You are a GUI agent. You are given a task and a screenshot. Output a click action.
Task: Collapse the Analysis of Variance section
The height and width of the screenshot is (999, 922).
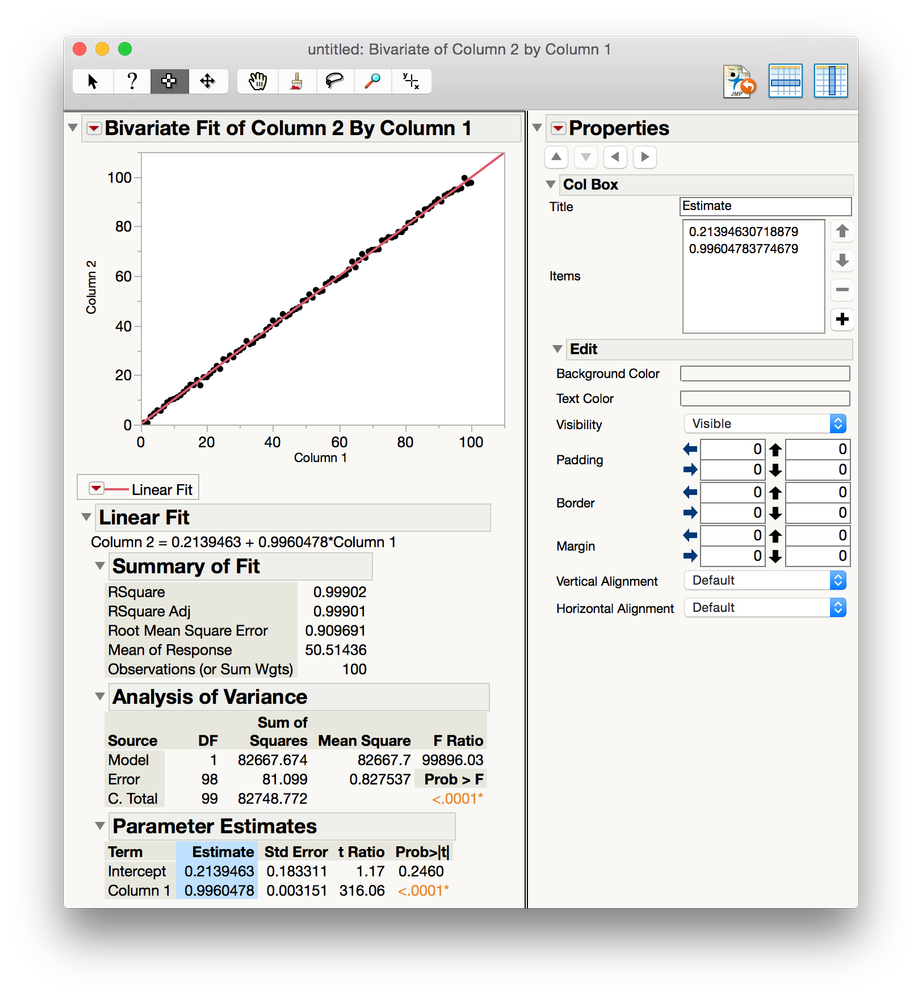click(100, 696)
